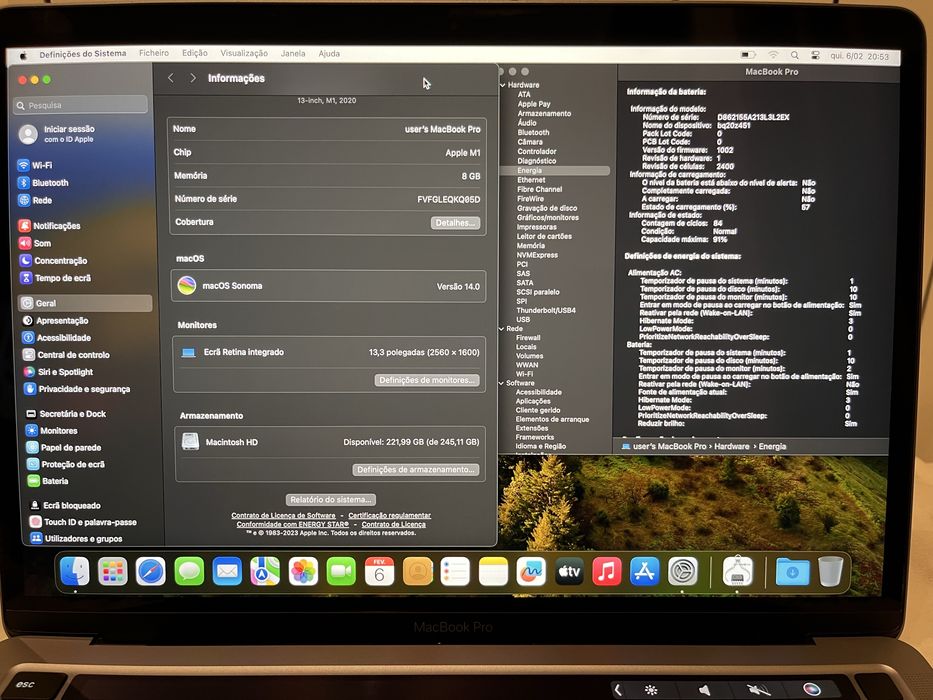Open the Janela menu
Viewport: 933px width, 700px height.
293,53
